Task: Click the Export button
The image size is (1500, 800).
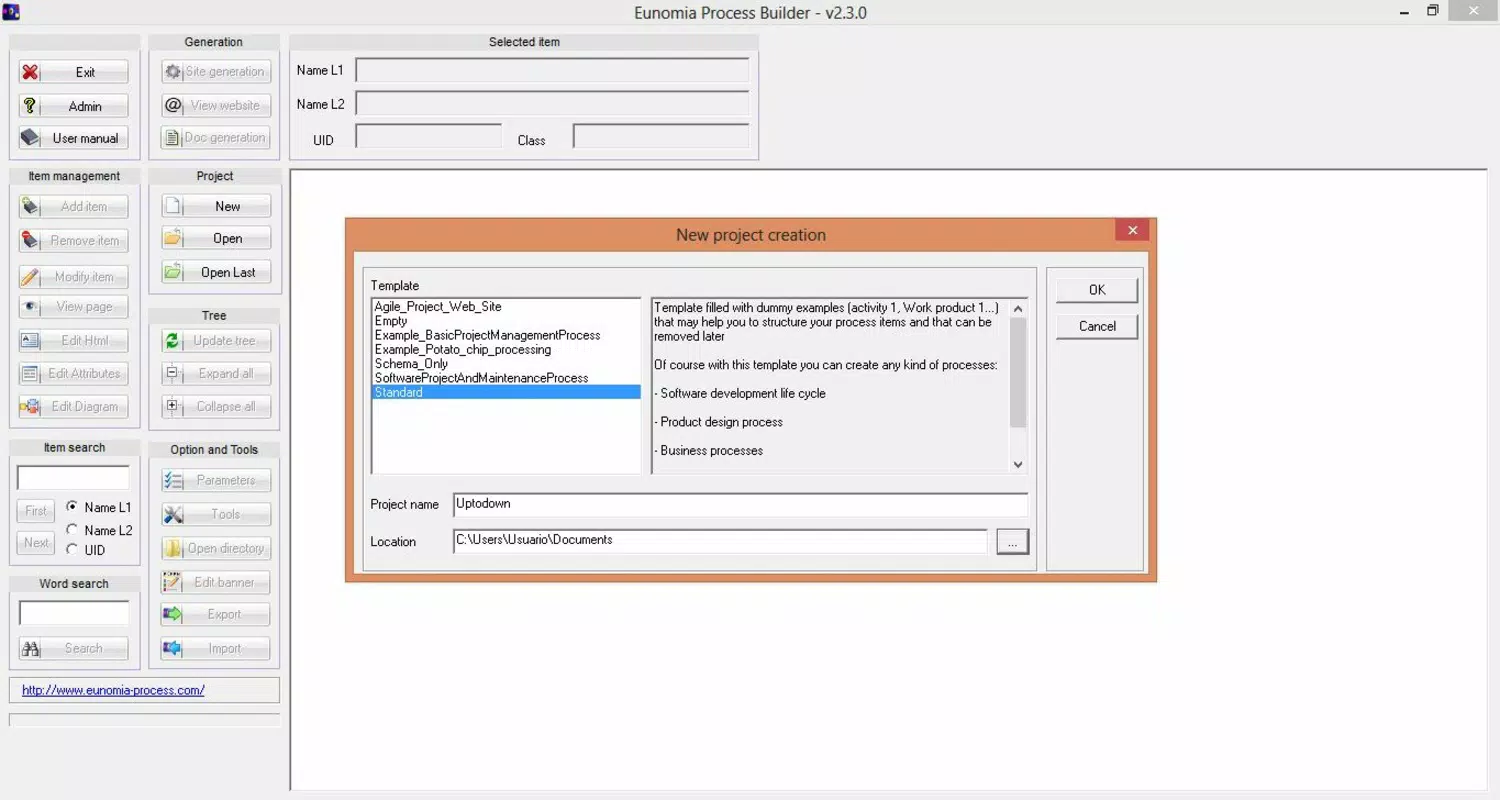Action: click(x=216, y=615)
